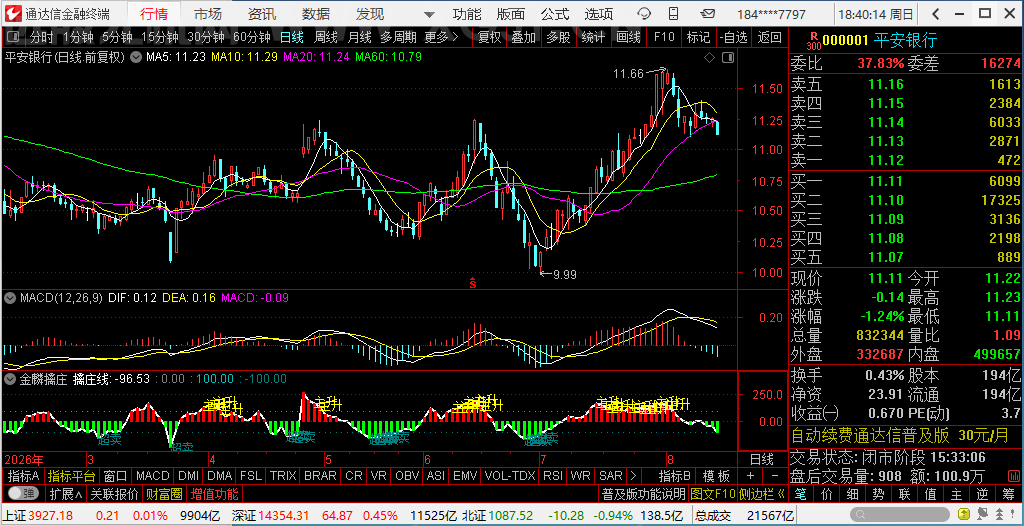
Task: Show more indicators with > arrow
Action: (633, 476)
